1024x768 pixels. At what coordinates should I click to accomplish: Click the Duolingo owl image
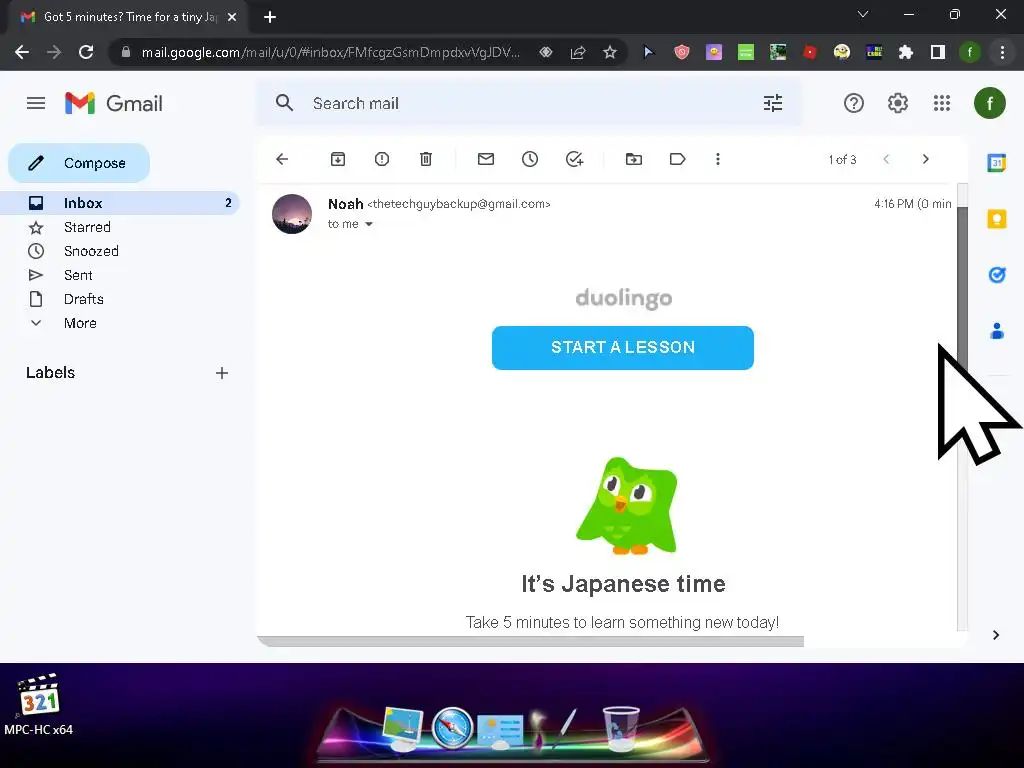pyautogui.click(x=627, y=506)
